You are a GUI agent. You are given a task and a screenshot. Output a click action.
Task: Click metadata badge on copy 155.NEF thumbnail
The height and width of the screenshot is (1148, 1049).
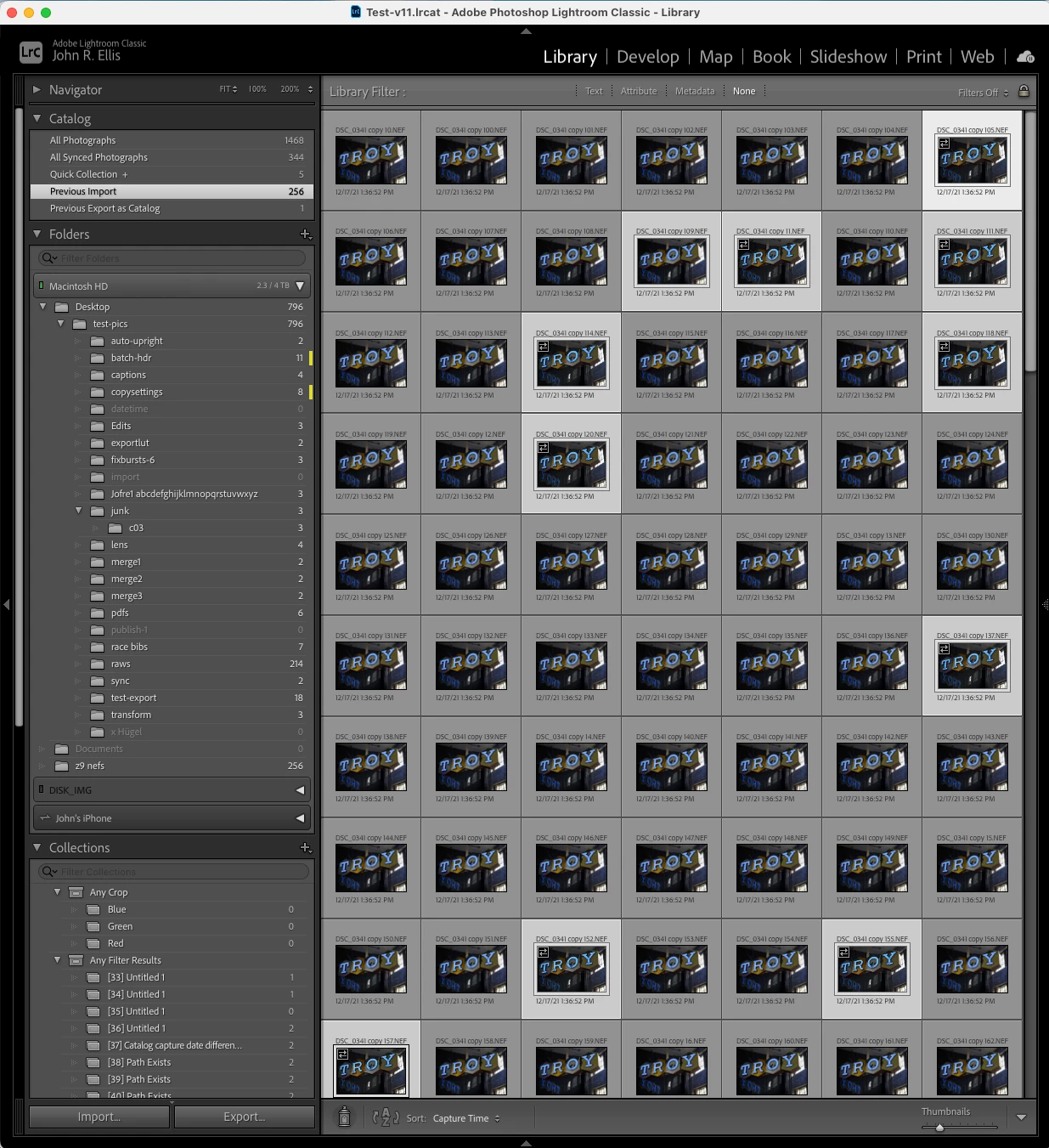click(844, 953)
